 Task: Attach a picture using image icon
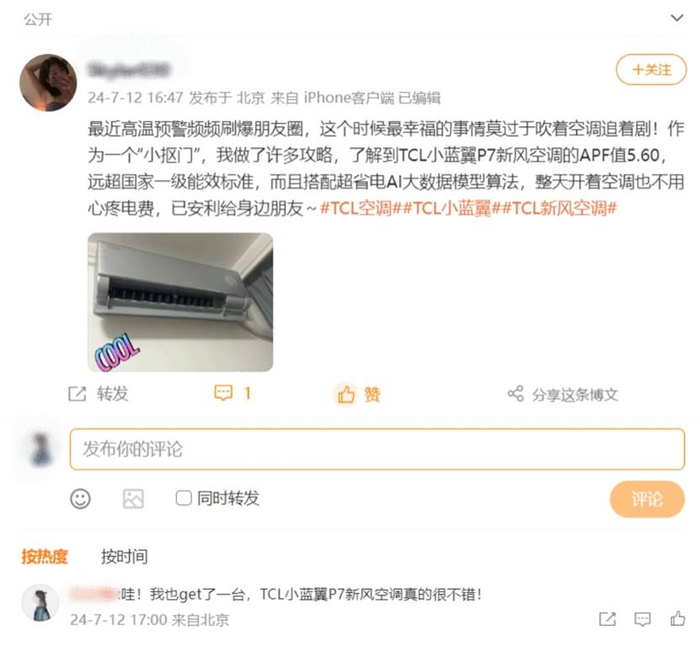[133, 499]
